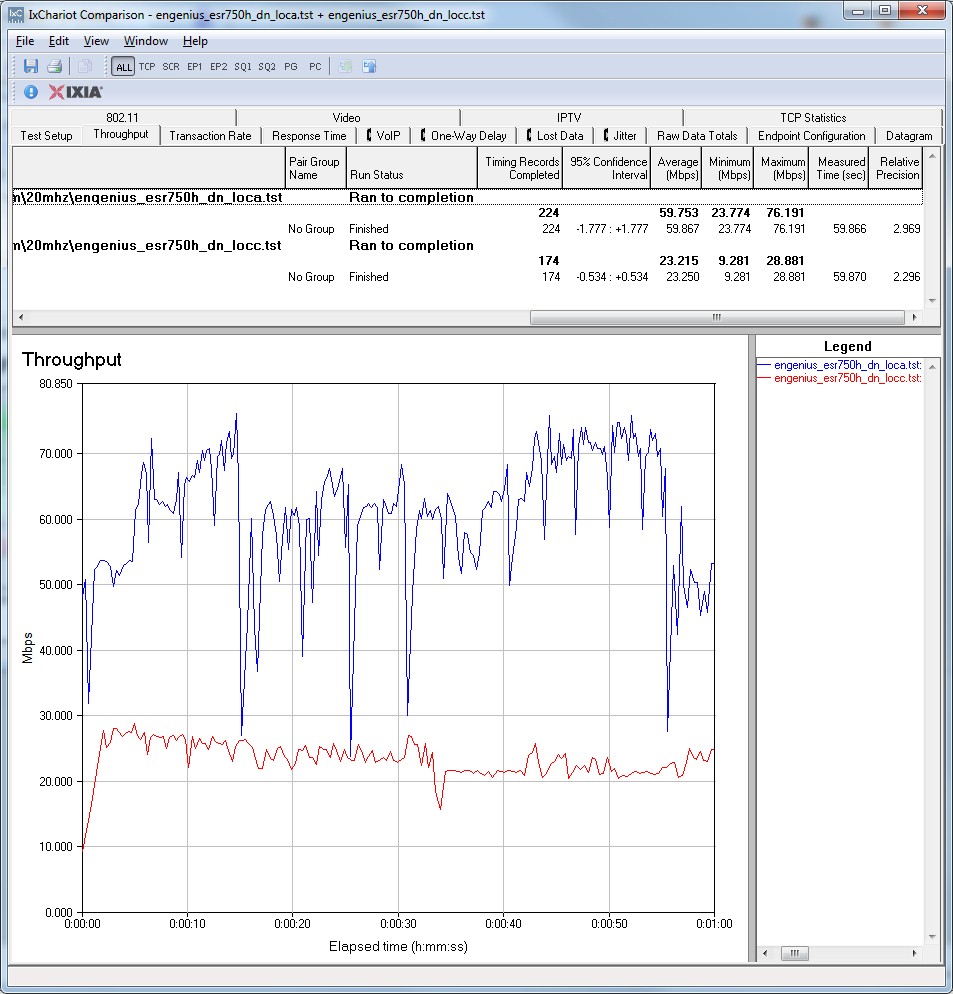Screen dimensions: 953x994
Task: Select the IPTV tab group
Action: (x=569, y=117)
